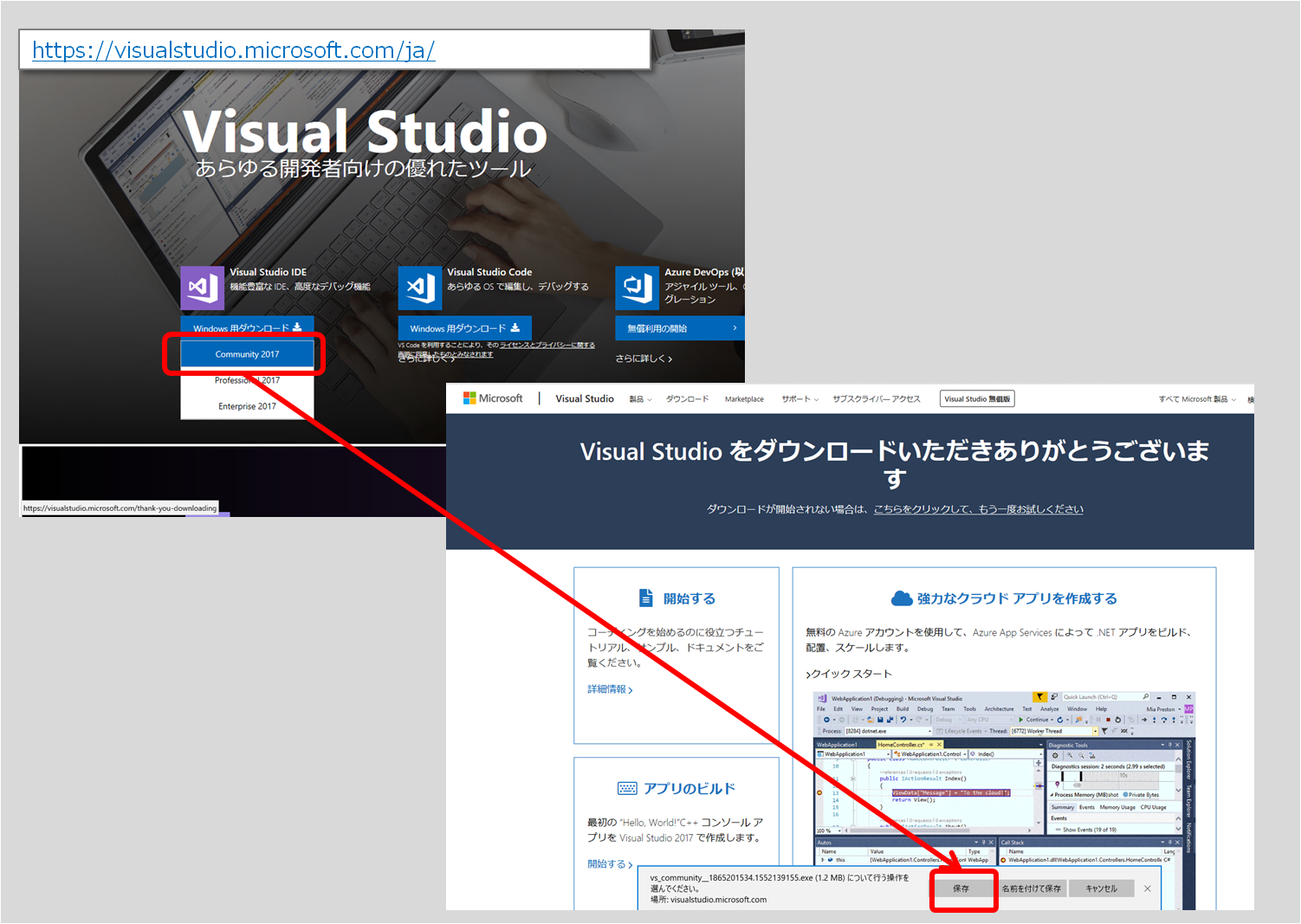This screenshot has width=1301, height=924.
Task: Open the ダウンロード navigation item
Action: tap(687, 399)
